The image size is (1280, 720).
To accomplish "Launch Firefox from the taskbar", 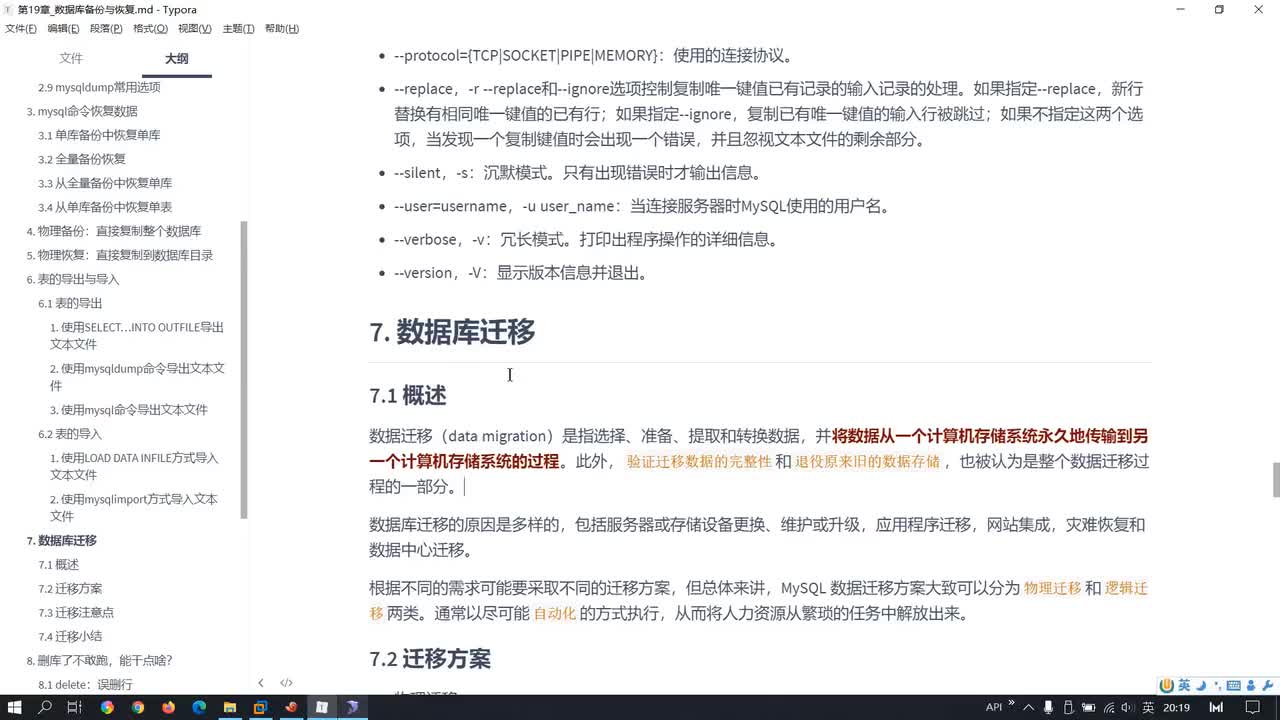I will coord(168,707).
